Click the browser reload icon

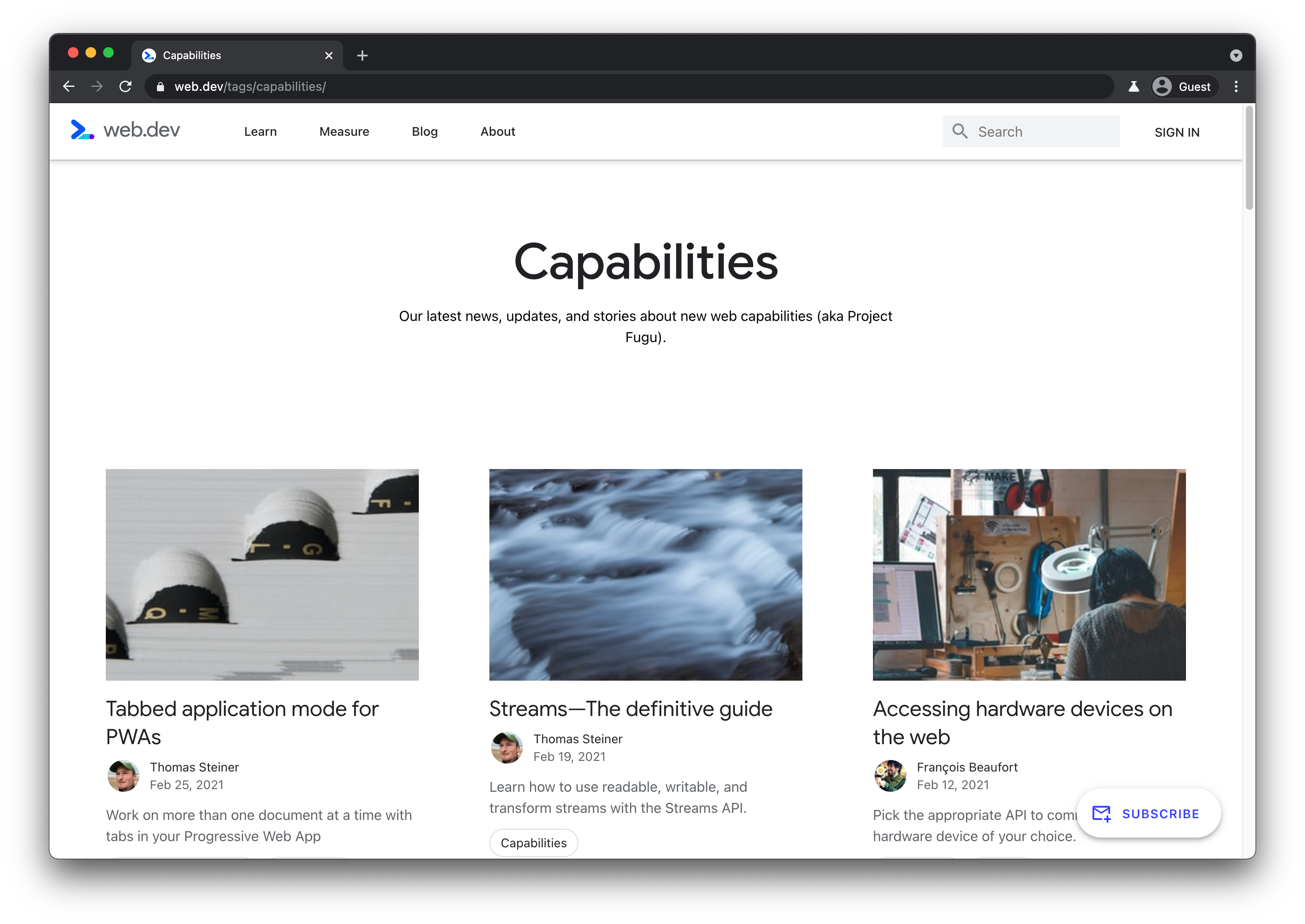click(x=125, y=86)
